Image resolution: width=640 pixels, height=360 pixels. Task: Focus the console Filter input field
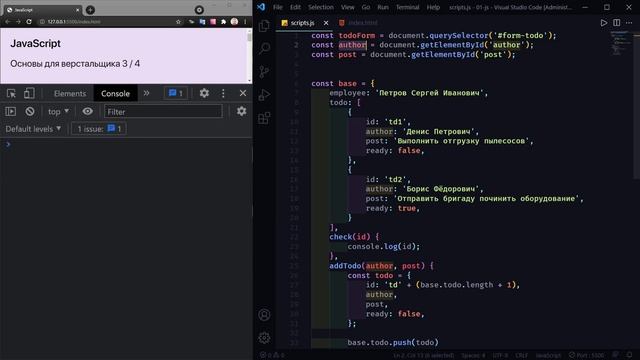coord(163,111)
